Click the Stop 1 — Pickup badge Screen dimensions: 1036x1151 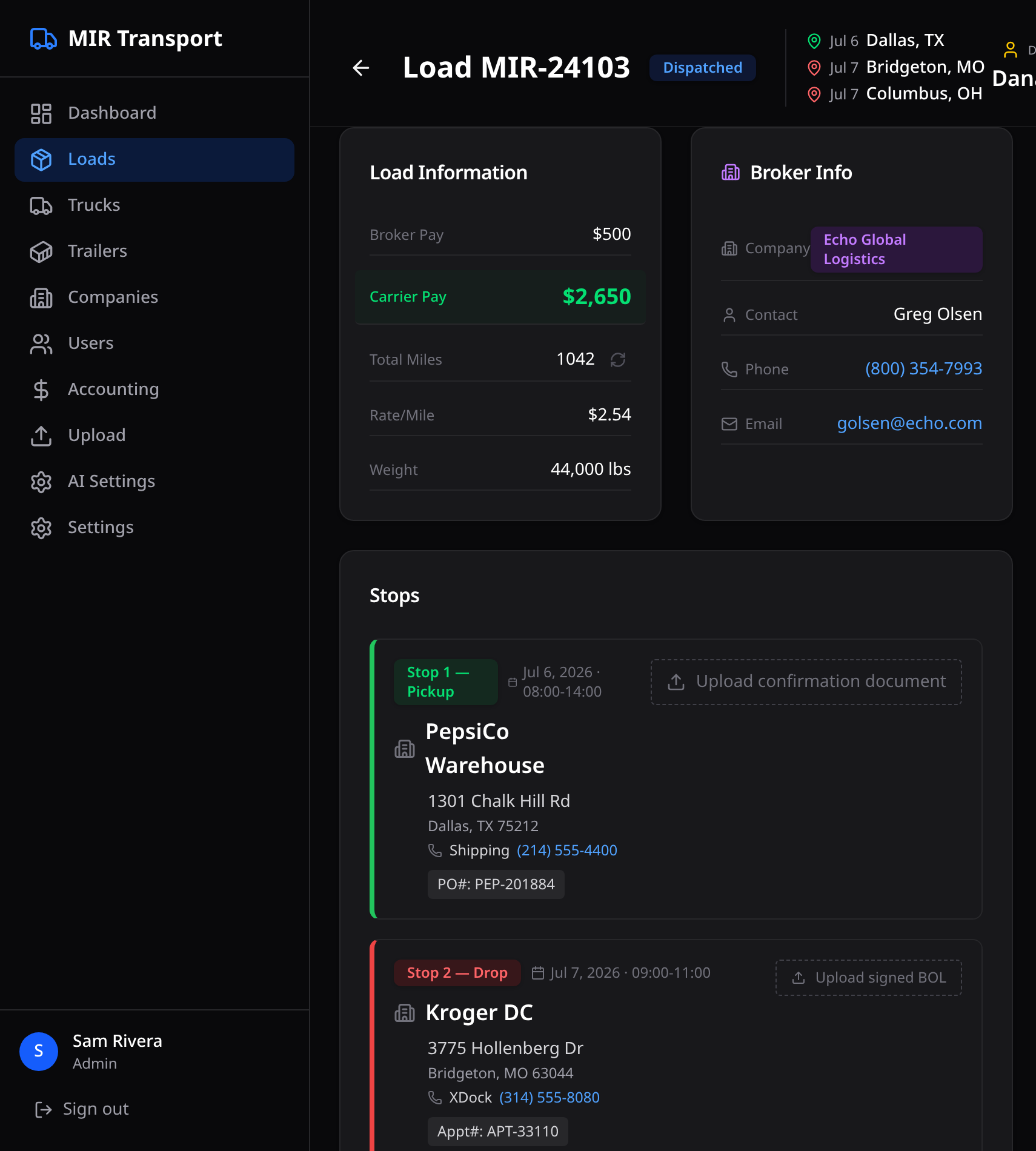pyautogui.click(x=446, y=682)
